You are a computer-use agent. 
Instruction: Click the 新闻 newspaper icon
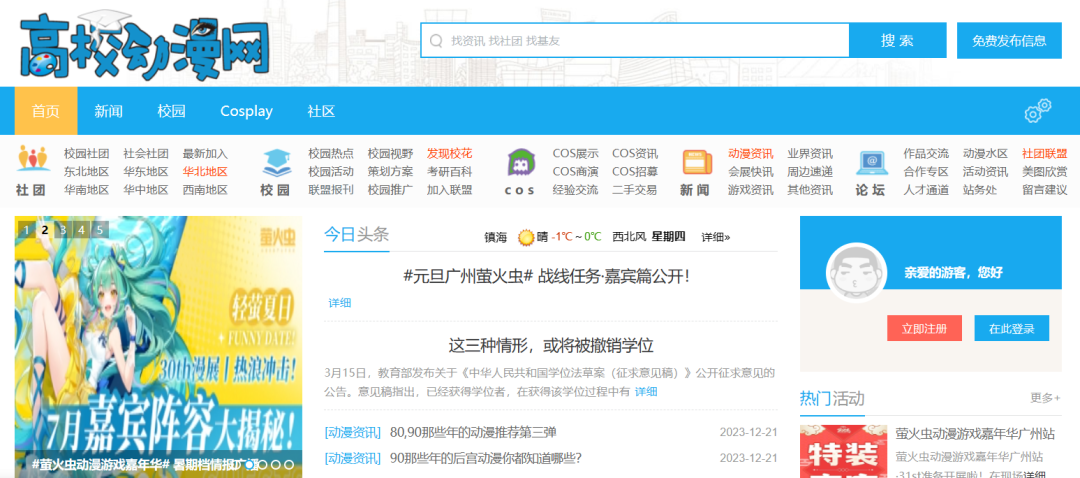pyautogui.click(x=697, y=162)
